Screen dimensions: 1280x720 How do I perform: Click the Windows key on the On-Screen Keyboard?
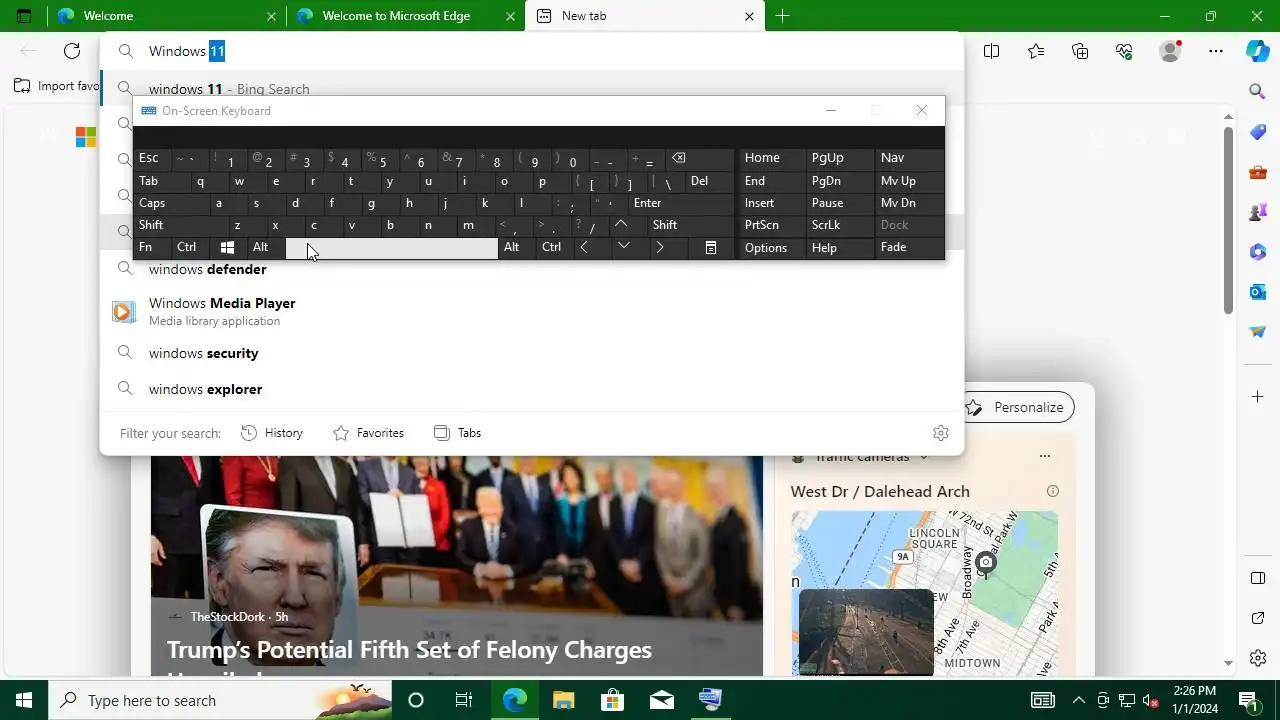click(x=227, y=247)
